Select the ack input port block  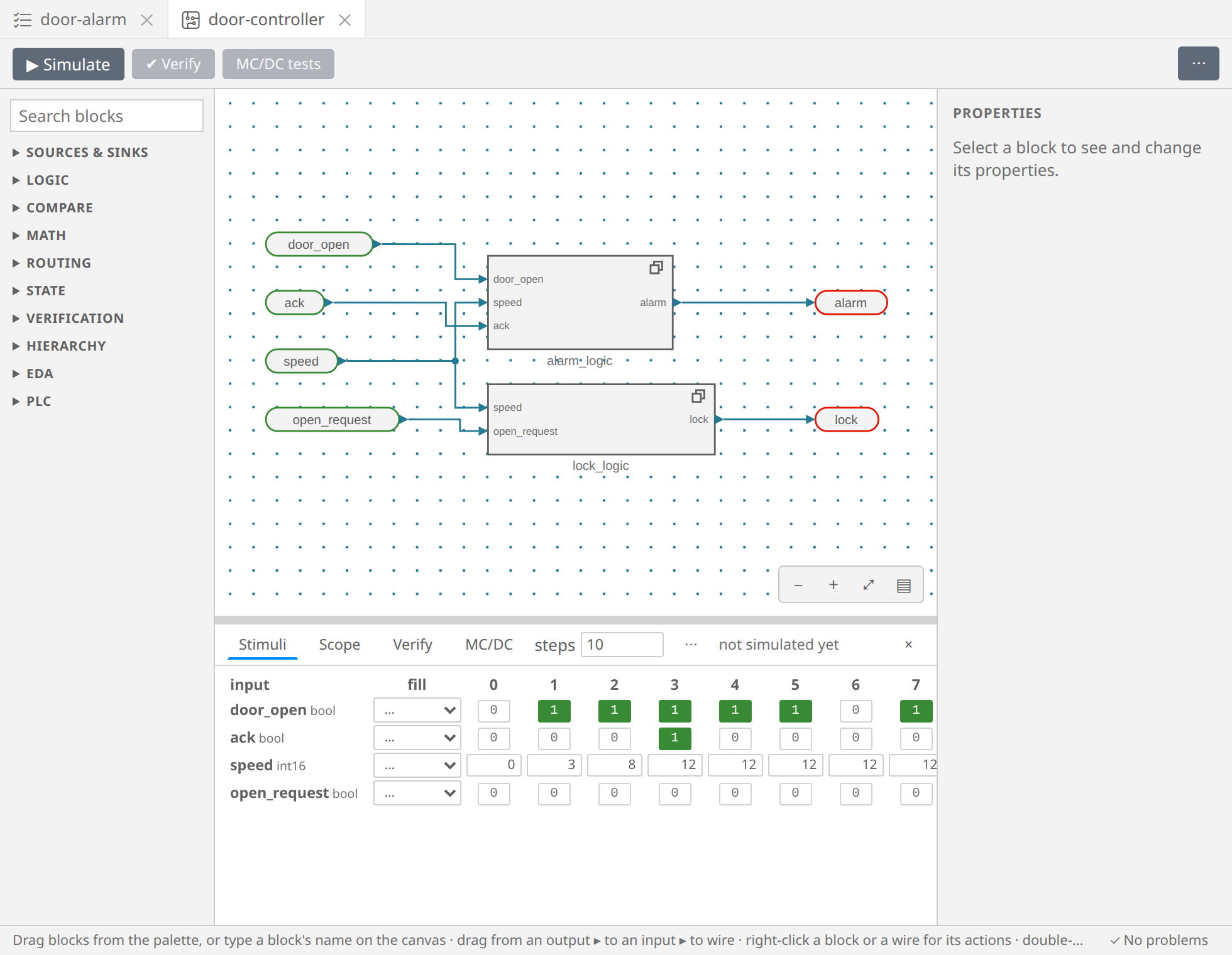click(x=295, y=303)
